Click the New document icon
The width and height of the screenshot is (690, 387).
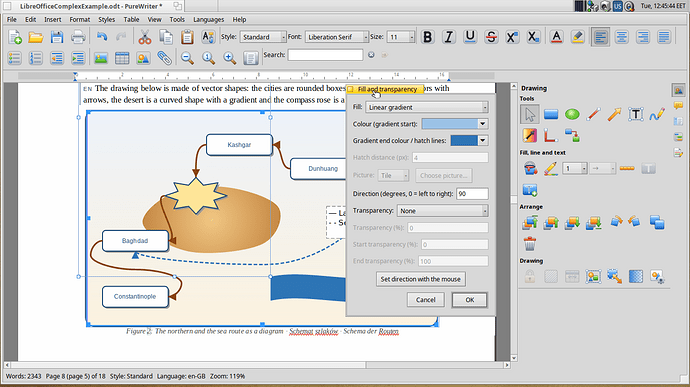pyautogui.click(x=15, y=37)
